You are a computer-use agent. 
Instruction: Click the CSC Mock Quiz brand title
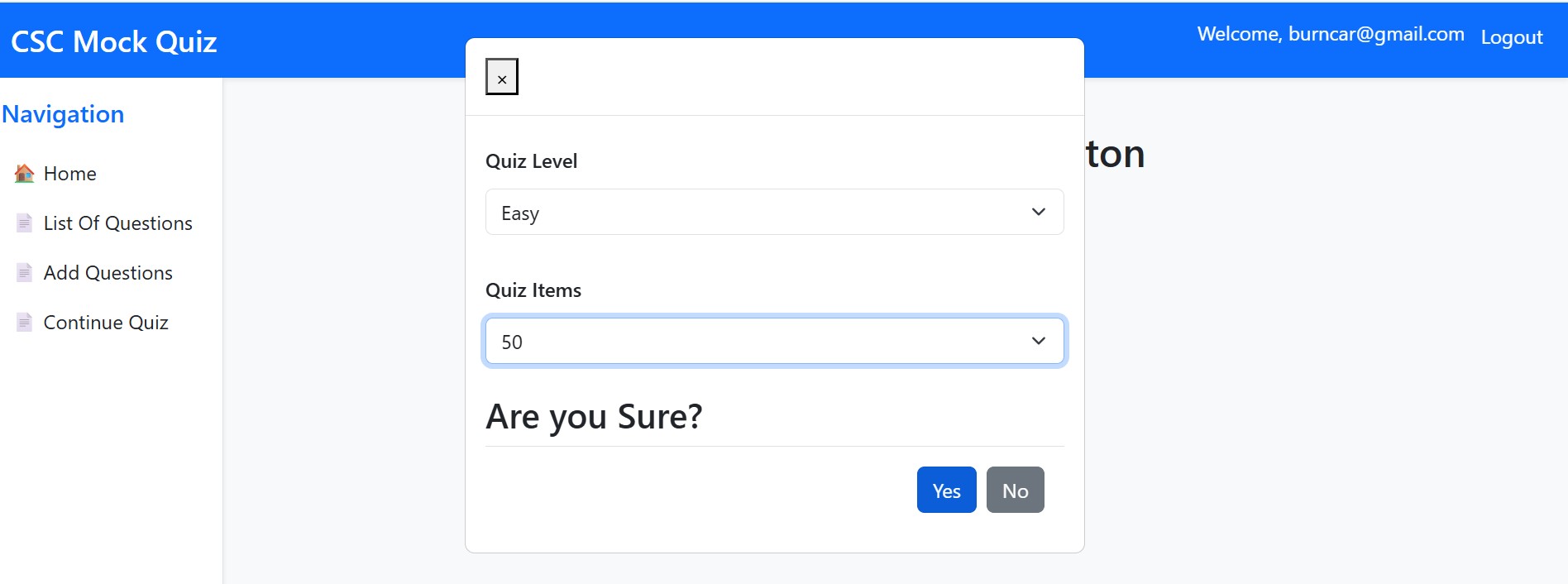coord(114,41)
